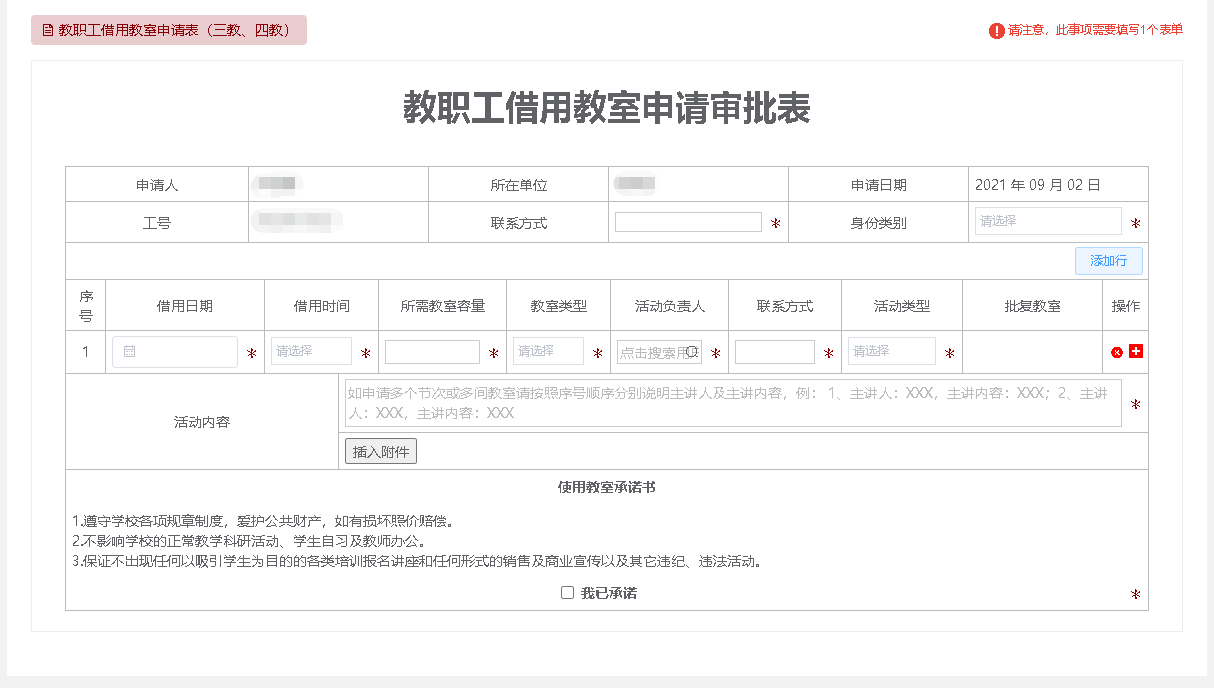Expand the 教室类型 select box
The width and height of the screenshot is (1214, 688).
548,351
